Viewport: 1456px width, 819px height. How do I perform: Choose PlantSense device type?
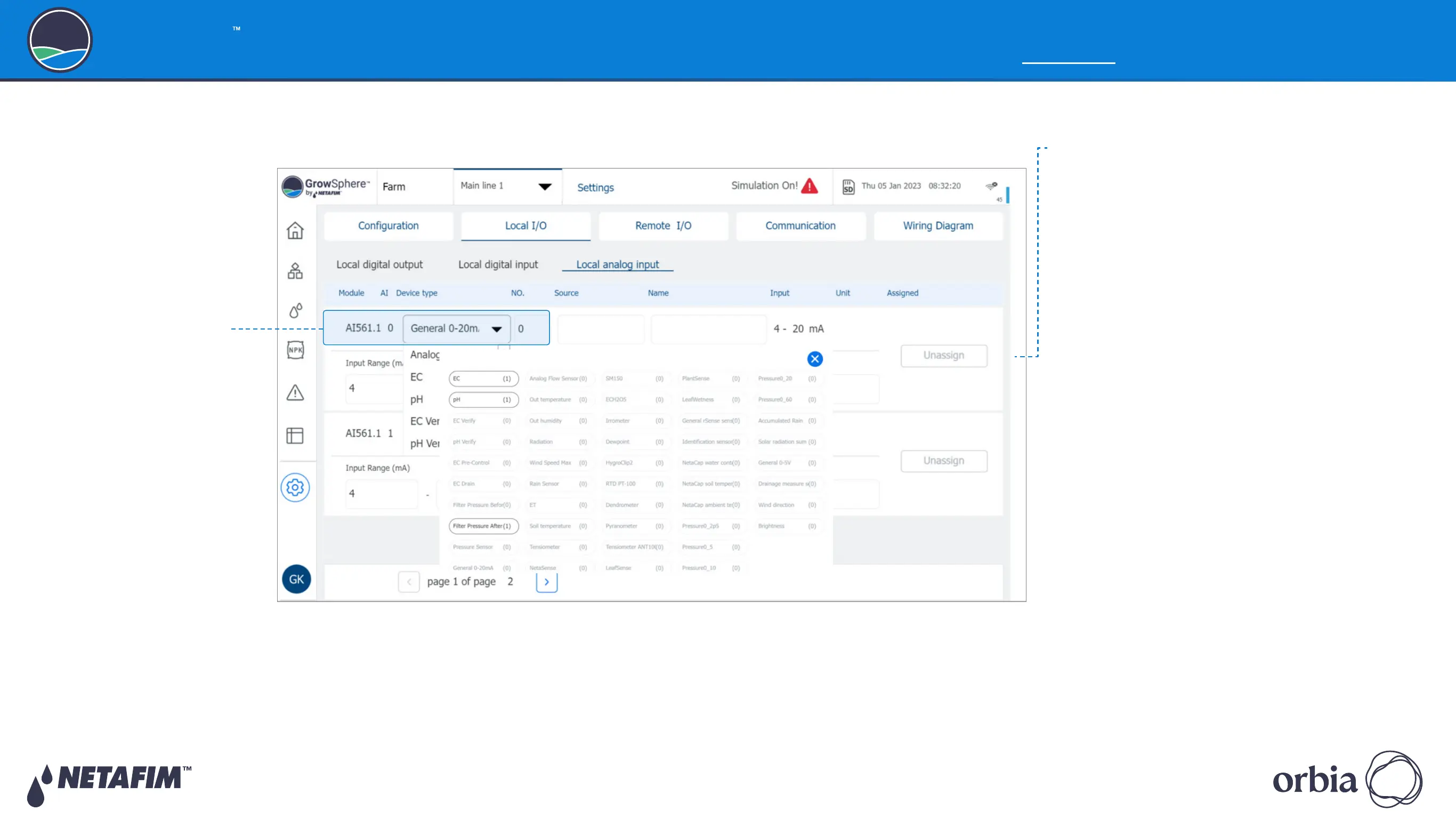(711, 379)
